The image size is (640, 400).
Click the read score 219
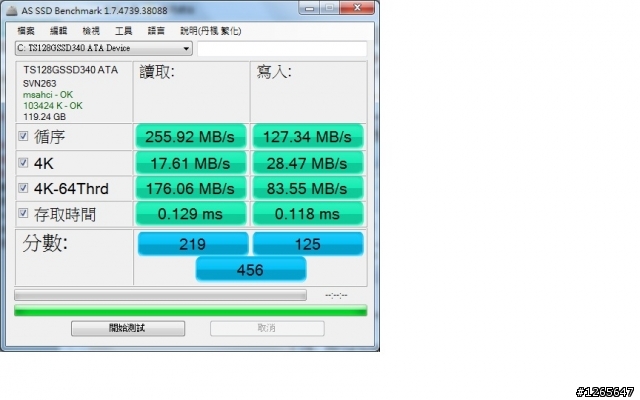pyautogui.click(x=193, y=244)
